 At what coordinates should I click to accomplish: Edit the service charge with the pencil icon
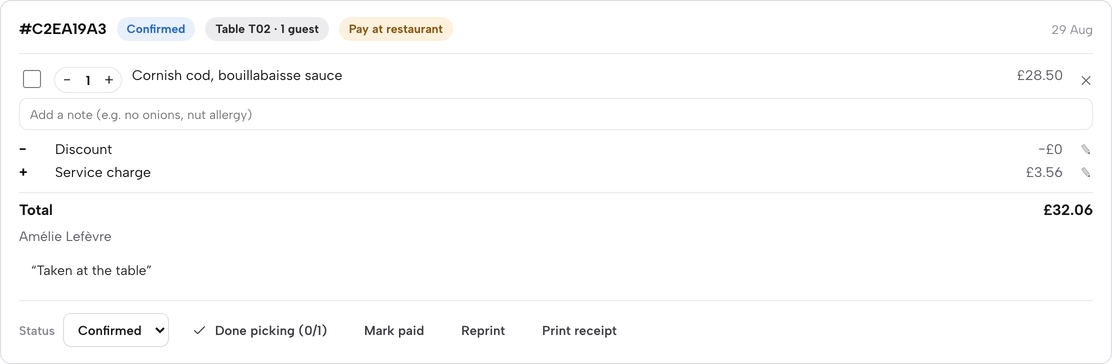pyautogui.click(x=1085, y=172)
